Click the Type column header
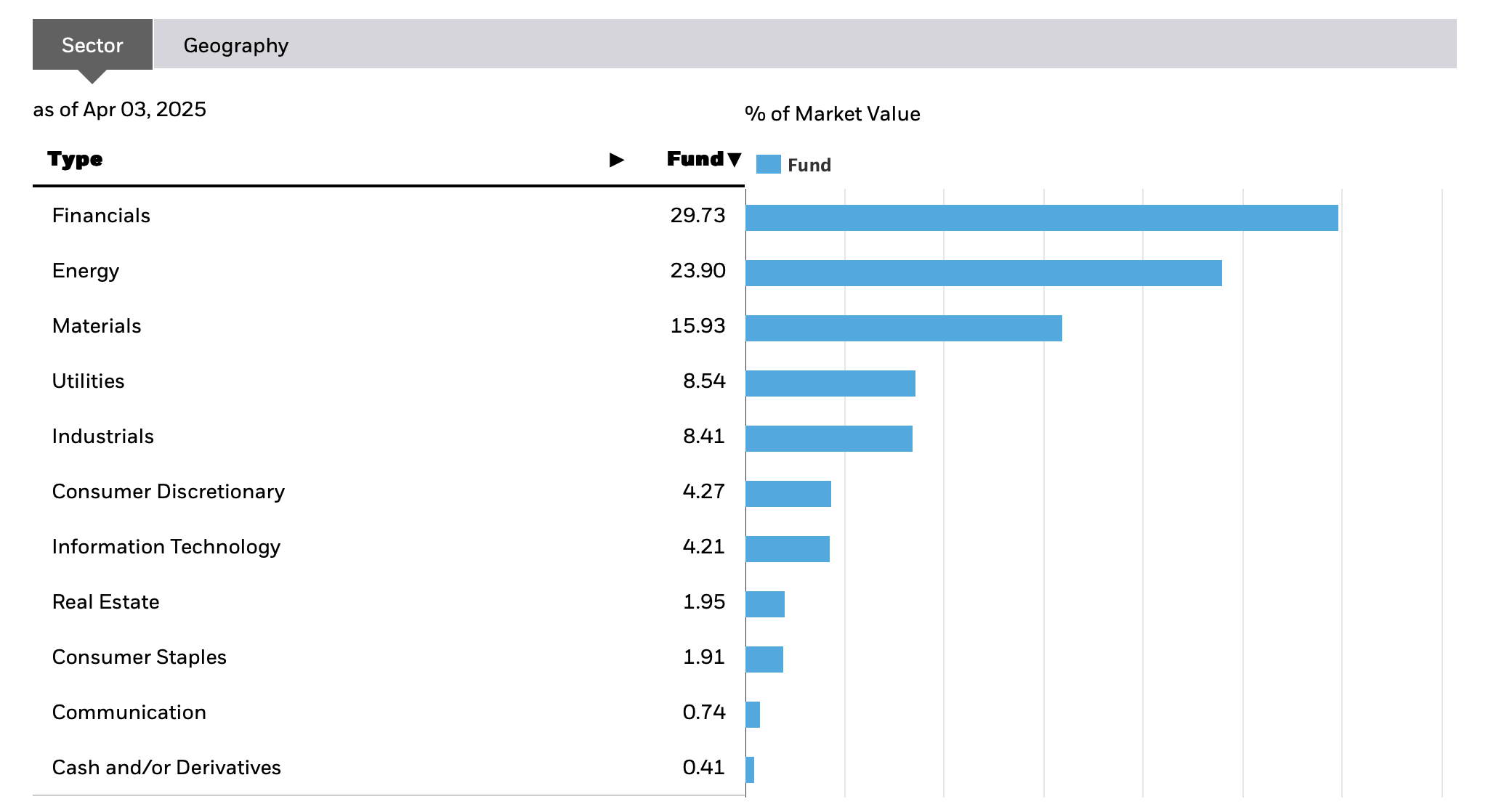1488x812 pixels. pyautogui.click(x=76, y=159)
